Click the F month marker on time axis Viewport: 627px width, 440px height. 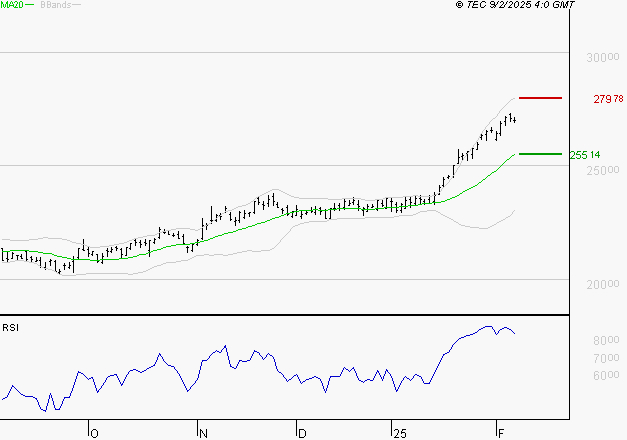pyautogui.click(x=501, y=434)
